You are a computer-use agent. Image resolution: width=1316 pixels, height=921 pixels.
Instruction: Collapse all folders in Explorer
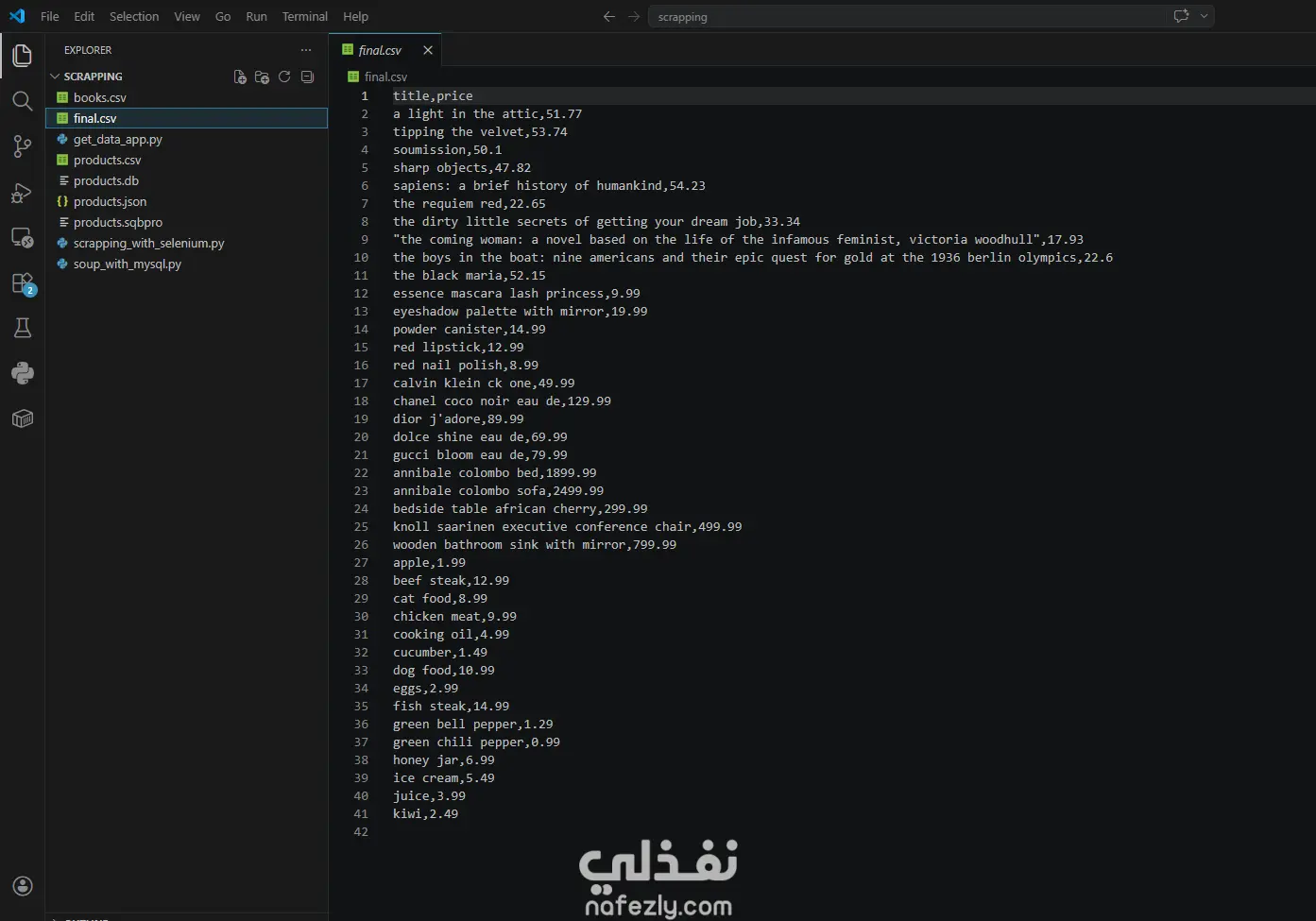pyautogui.click(x=307, y=77)
